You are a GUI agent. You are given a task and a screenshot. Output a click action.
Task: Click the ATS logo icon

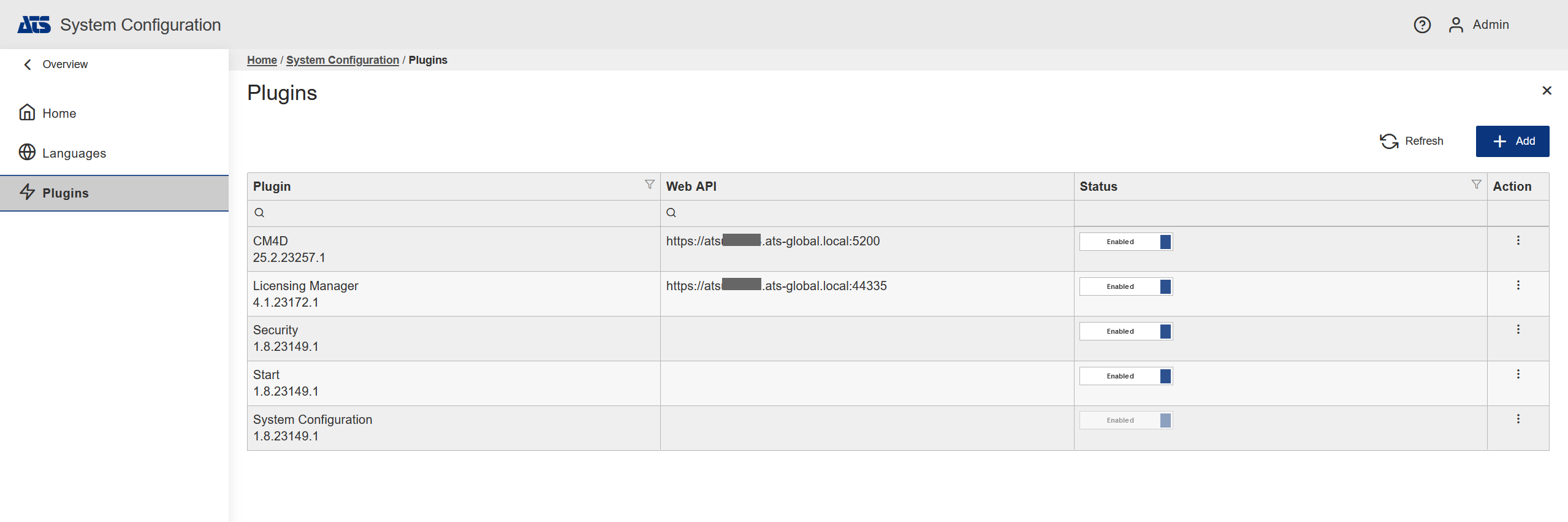point(34,25)
